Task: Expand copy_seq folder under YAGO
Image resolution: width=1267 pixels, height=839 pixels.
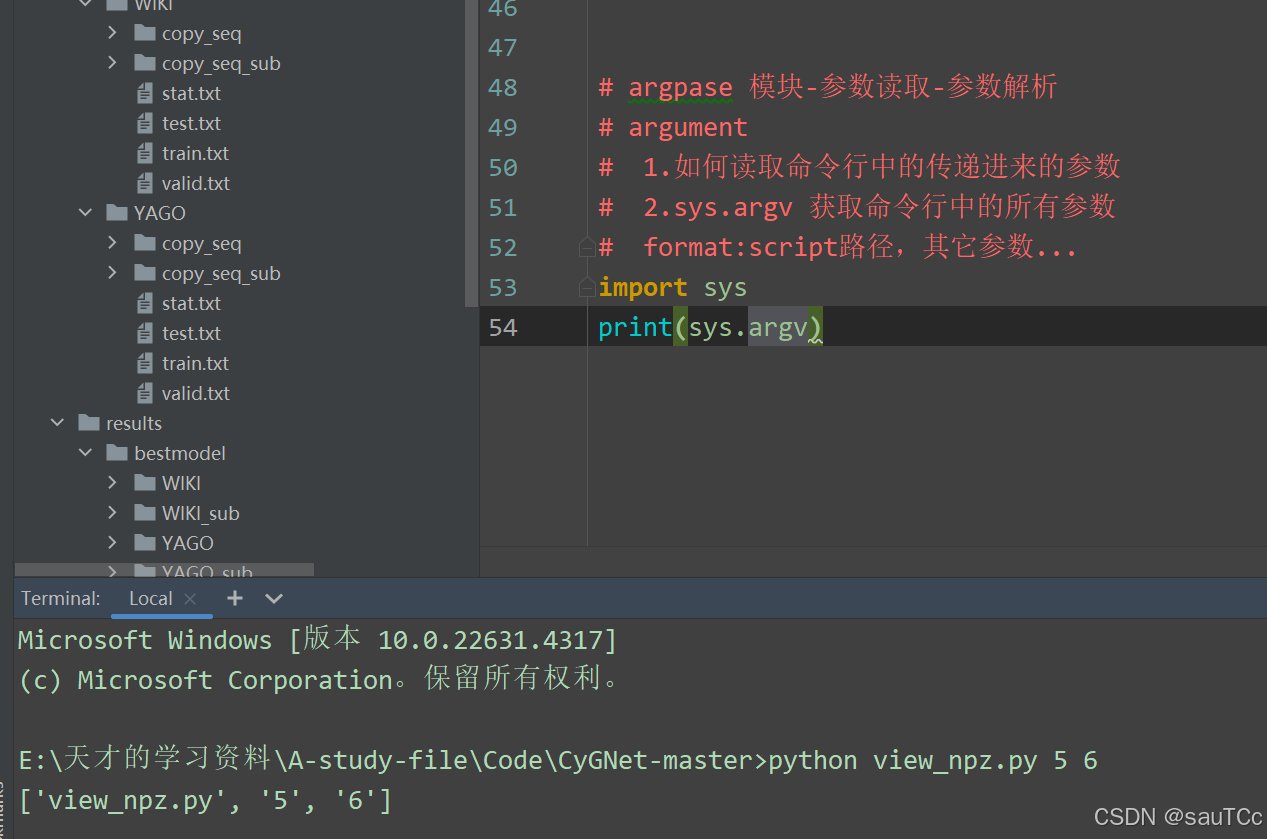Action: 113,243
